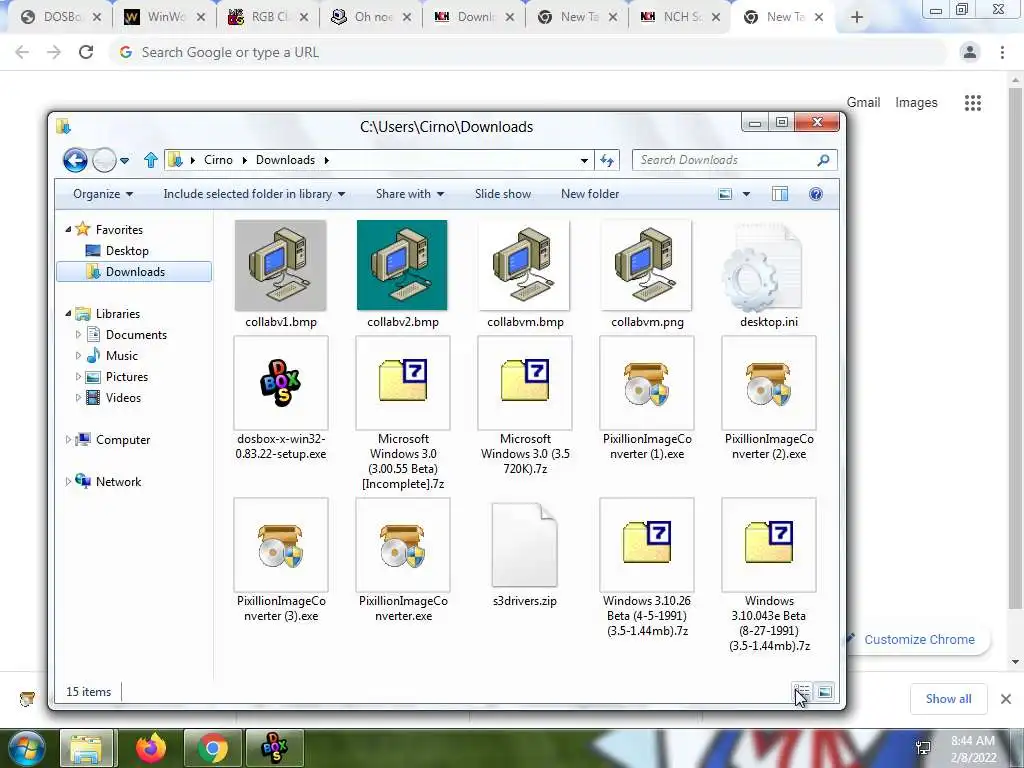Viewport: 1024px width, 768px height.
Task: Click the Up one level arrow
Action: coord(151,160)
